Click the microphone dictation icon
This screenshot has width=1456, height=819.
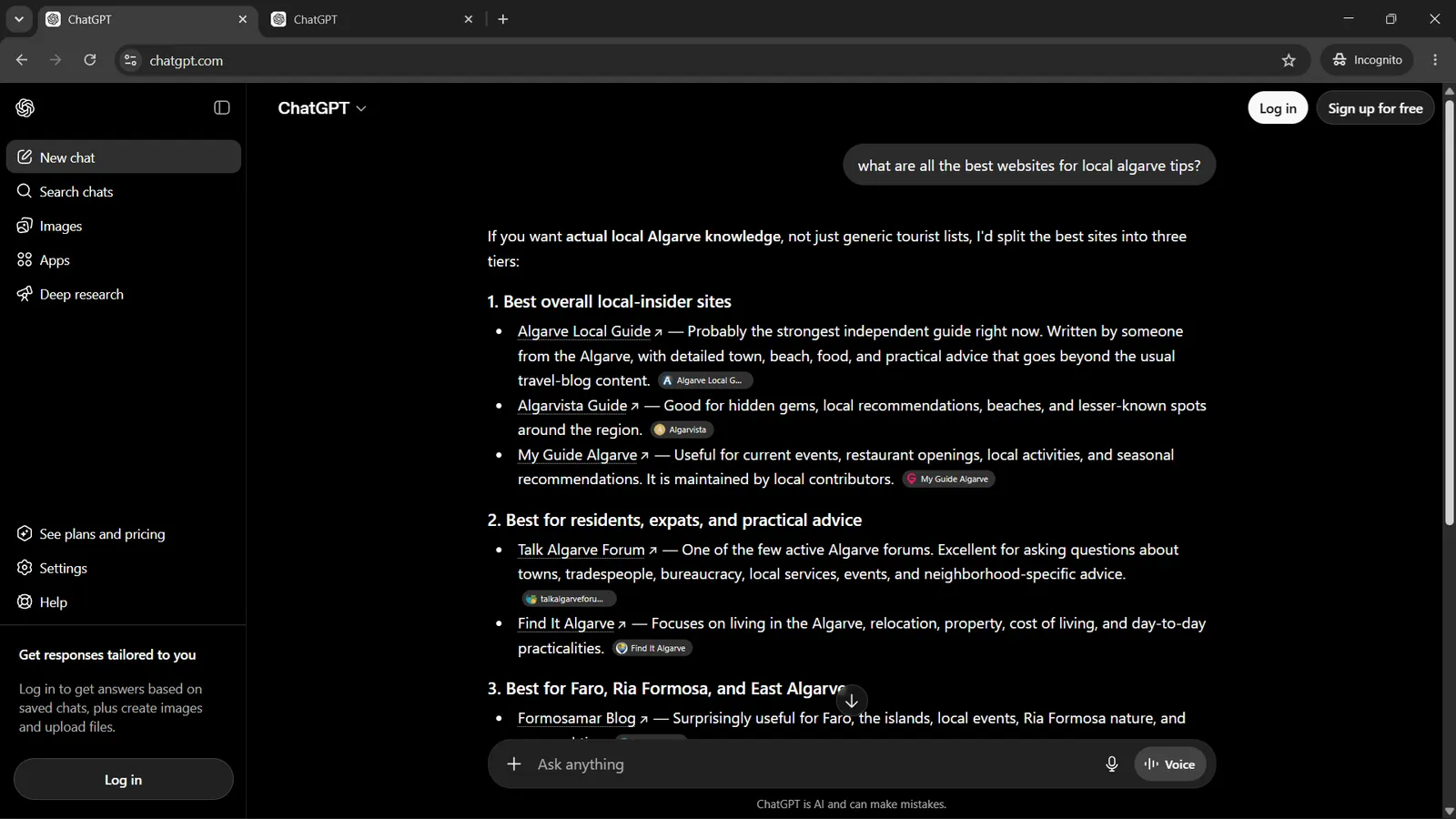click(1111, 764)
